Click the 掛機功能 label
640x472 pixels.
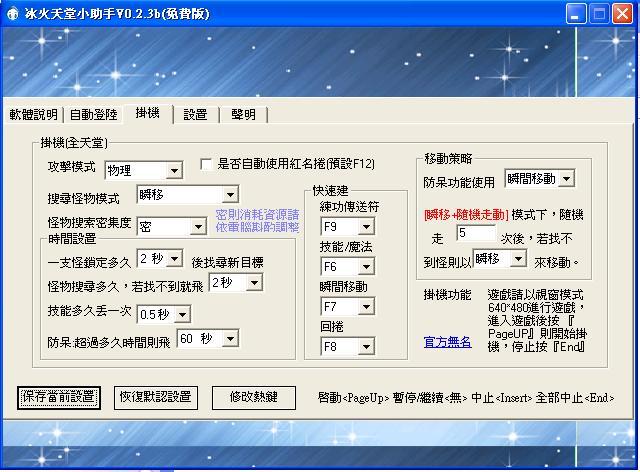click(447, 295)
